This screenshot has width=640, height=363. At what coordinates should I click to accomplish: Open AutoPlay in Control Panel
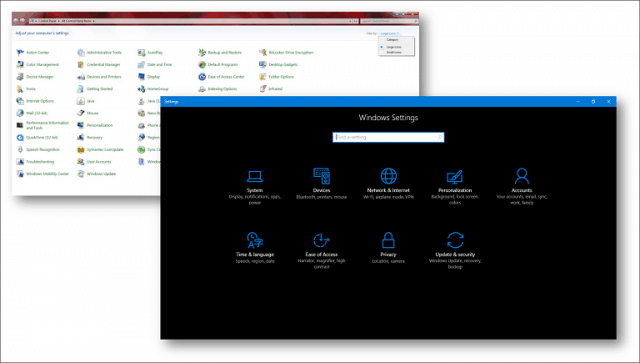click(150, 52)
